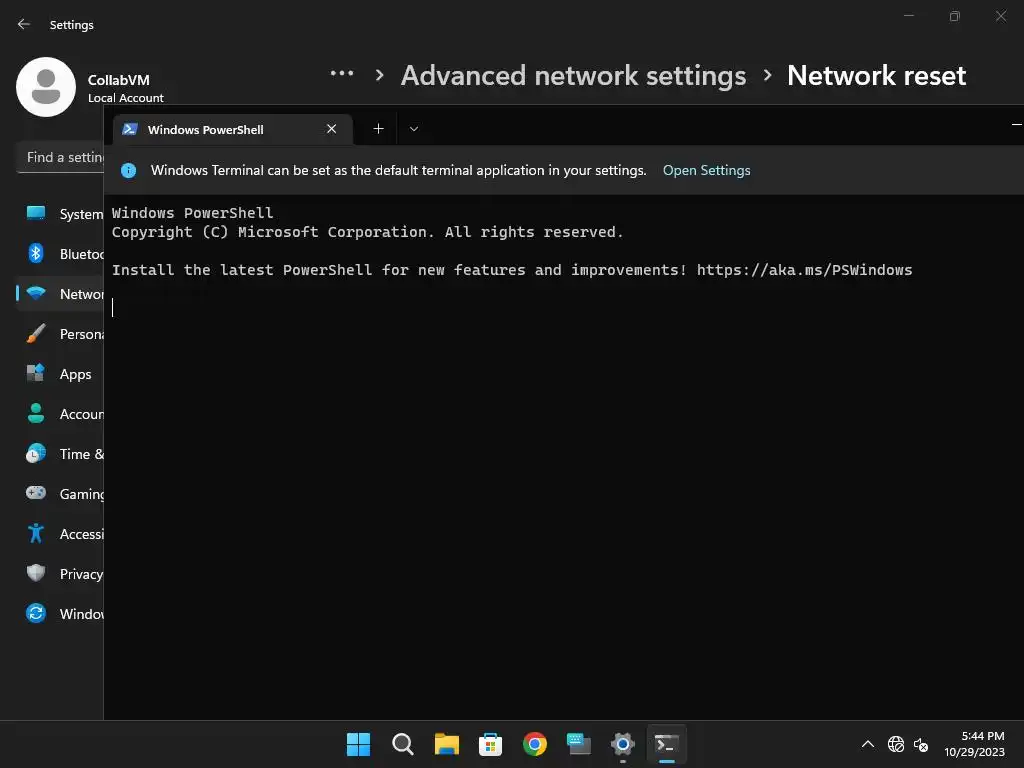Open Accessibility in Settings sidebar
The image size is (1024, 768).
point(60,534)
